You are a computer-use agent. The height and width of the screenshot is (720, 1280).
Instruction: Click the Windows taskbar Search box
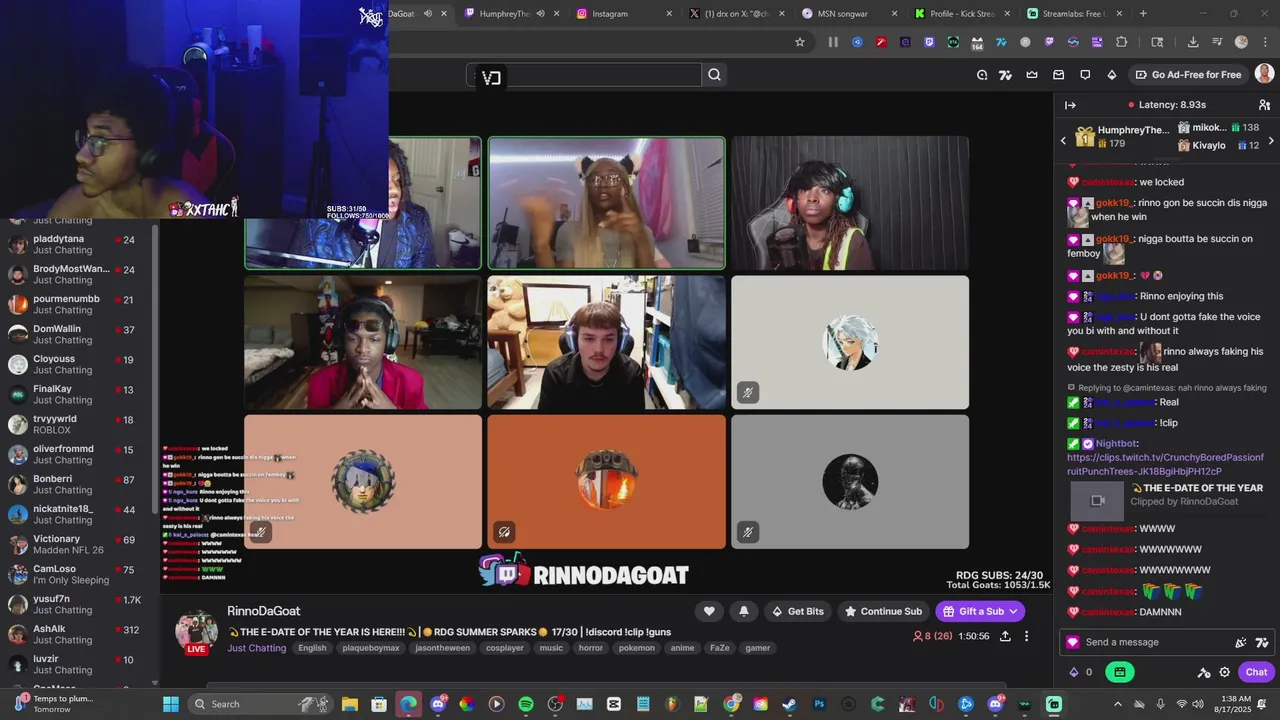pyautogui.click(x=259, y=704)
